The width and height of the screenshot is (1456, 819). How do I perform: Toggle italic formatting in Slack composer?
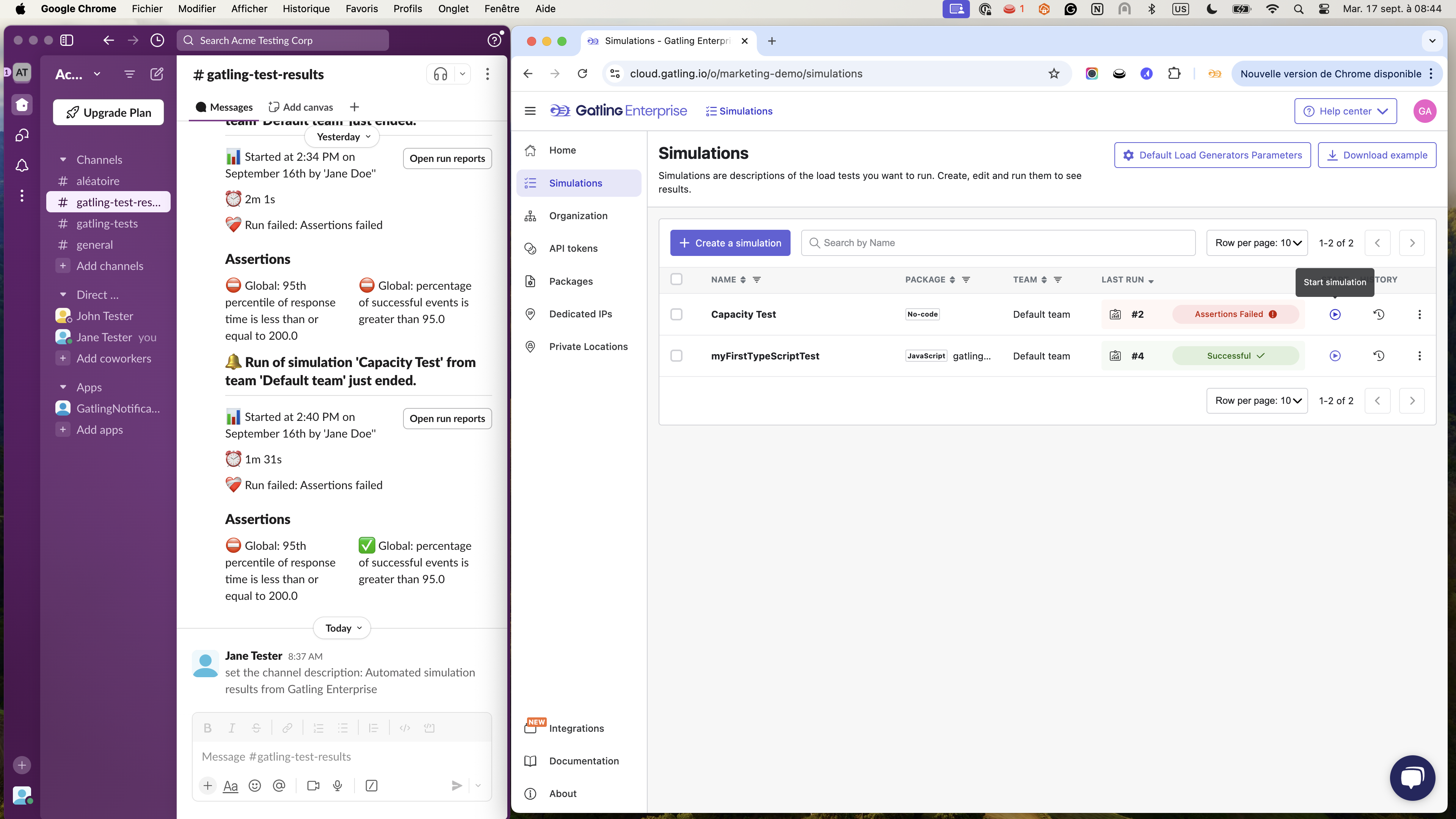(232, 728)
